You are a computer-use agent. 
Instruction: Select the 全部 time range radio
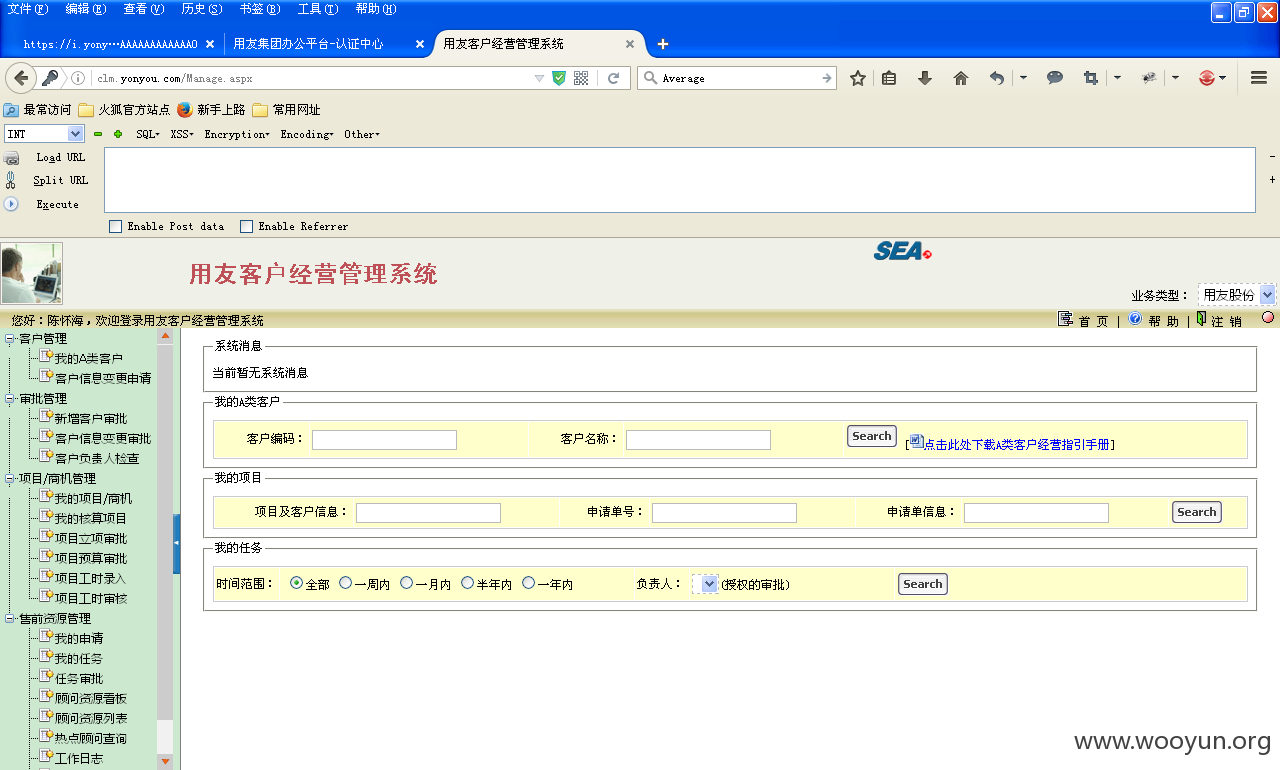(296, 583)
